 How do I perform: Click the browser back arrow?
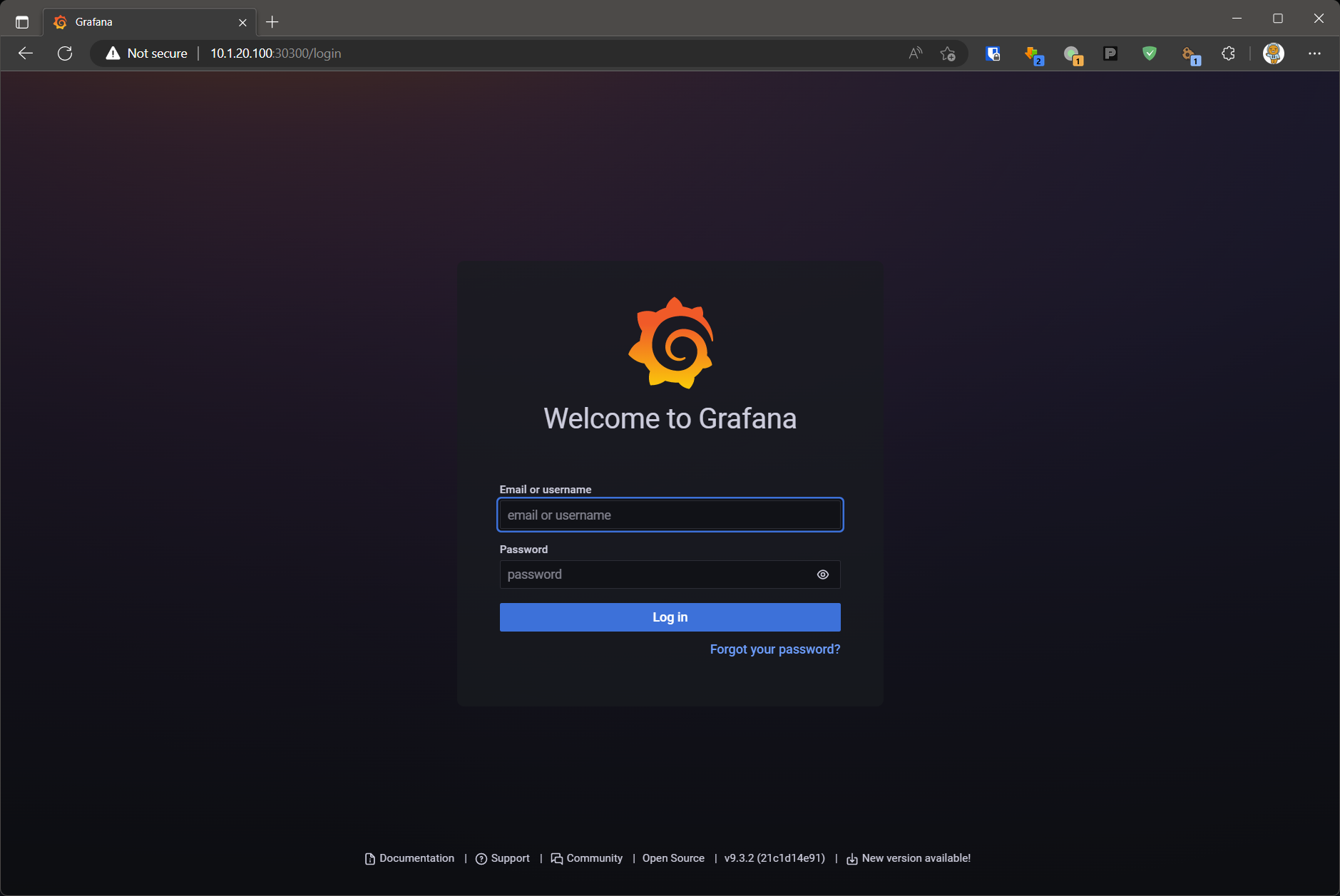[x=26, y=53]
